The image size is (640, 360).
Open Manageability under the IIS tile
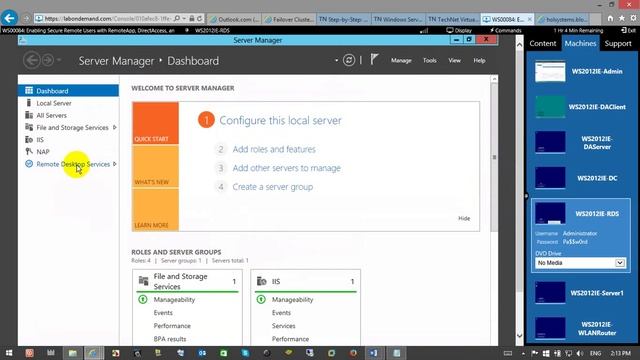[293, 300]
